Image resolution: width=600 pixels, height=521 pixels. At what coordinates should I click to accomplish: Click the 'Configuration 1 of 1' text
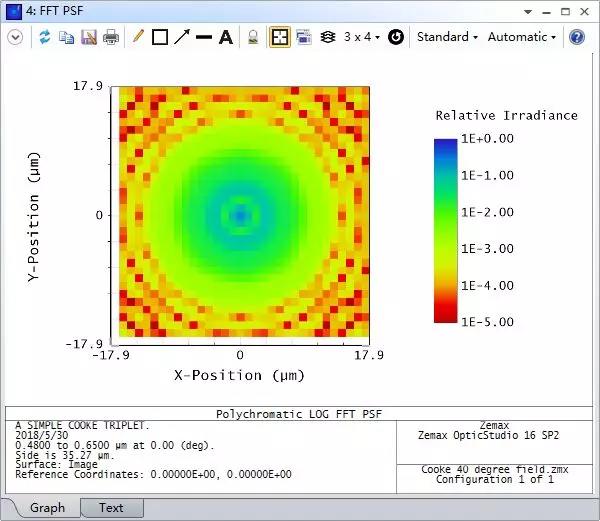tap(495, 479)
